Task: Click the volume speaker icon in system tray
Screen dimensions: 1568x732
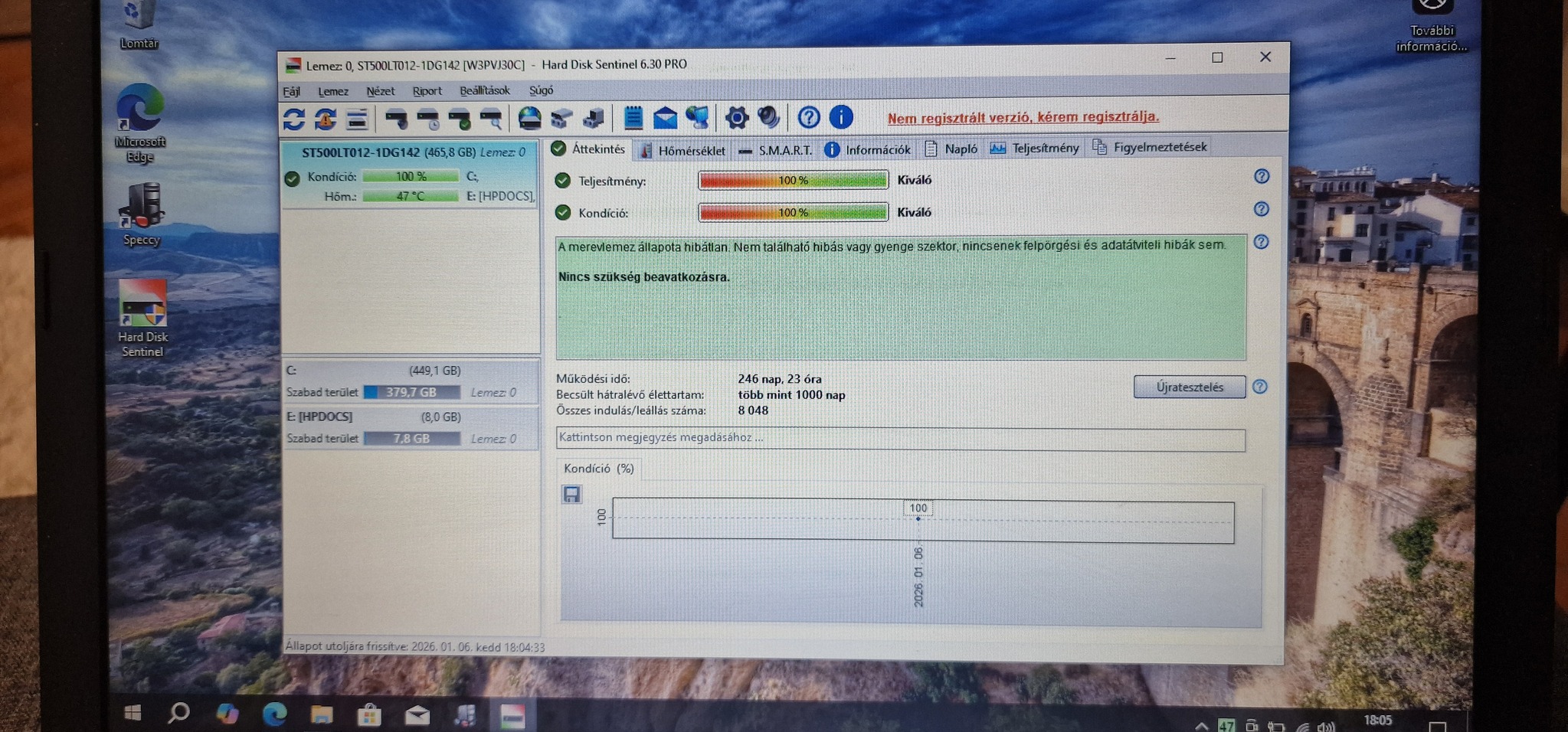Action: click(1325, 727)
